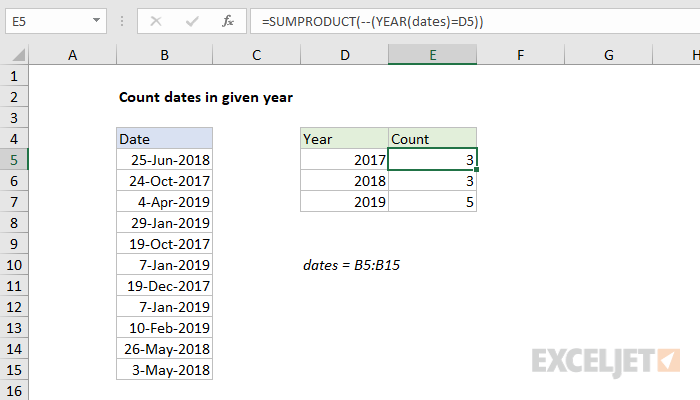Screen dimensions: 700x400
Task: Select cell with 19-Dec-2017
Action: 164,286
